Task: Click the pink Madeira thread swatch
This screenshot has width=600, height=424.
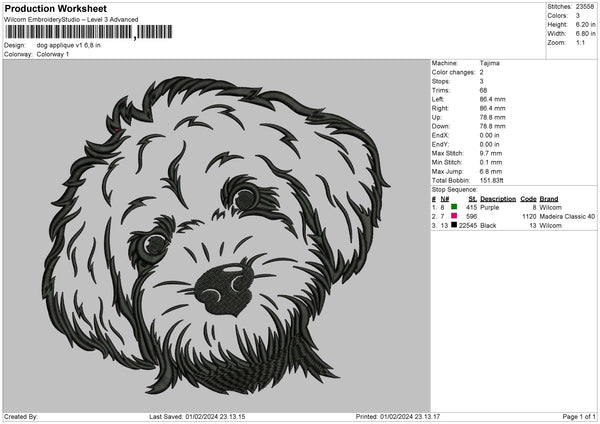Action: click(454, 216)
